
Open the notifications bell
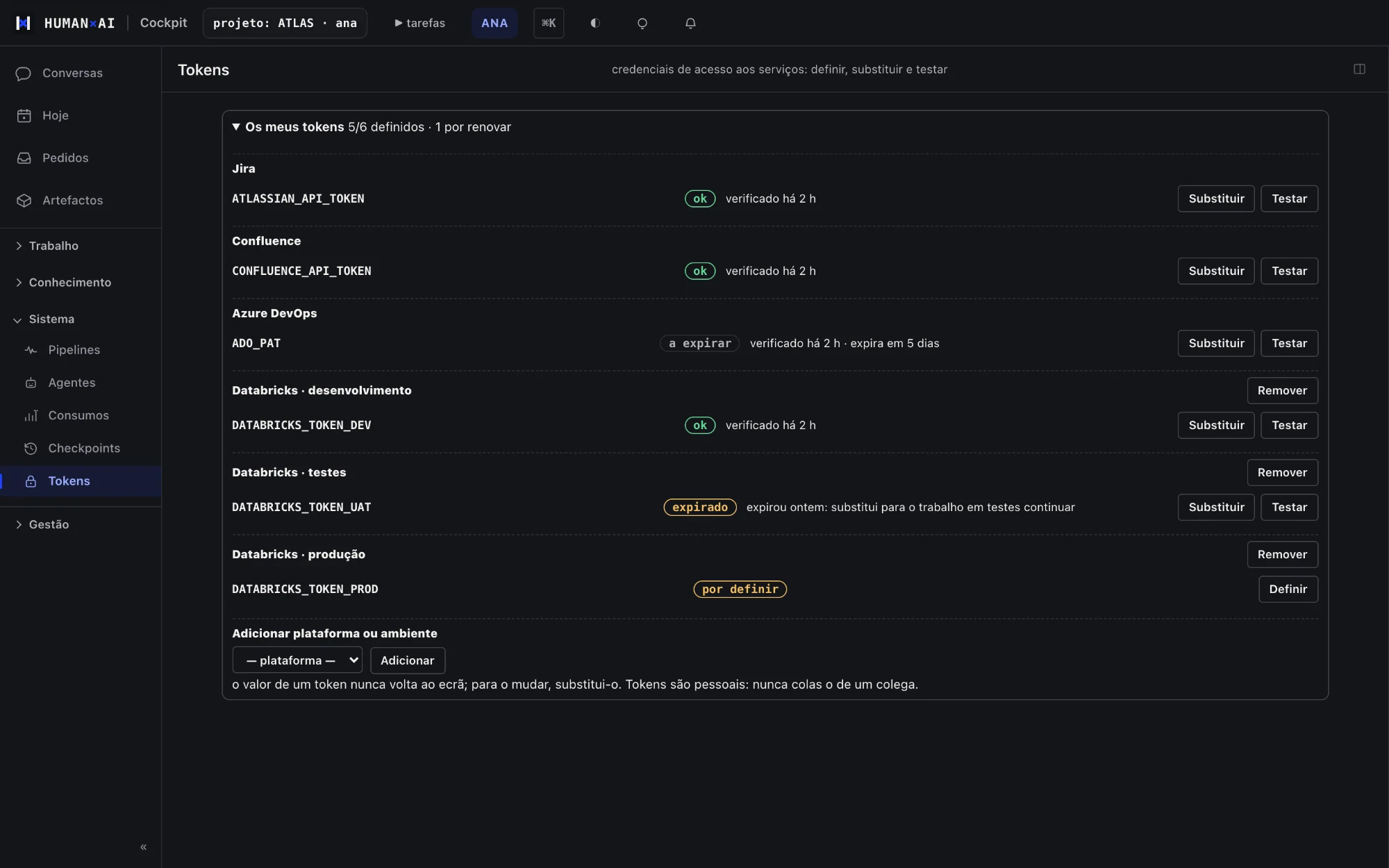coord(690,23)
